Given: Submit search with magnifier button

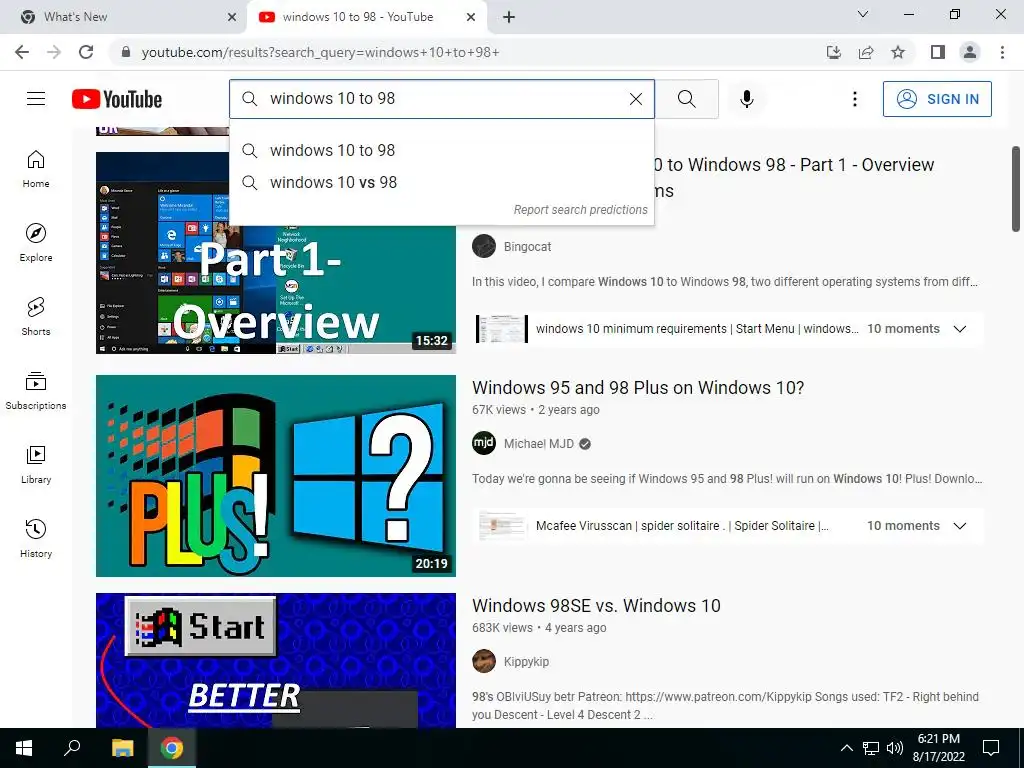Looking at the screenshot, I should click(686, 99).
